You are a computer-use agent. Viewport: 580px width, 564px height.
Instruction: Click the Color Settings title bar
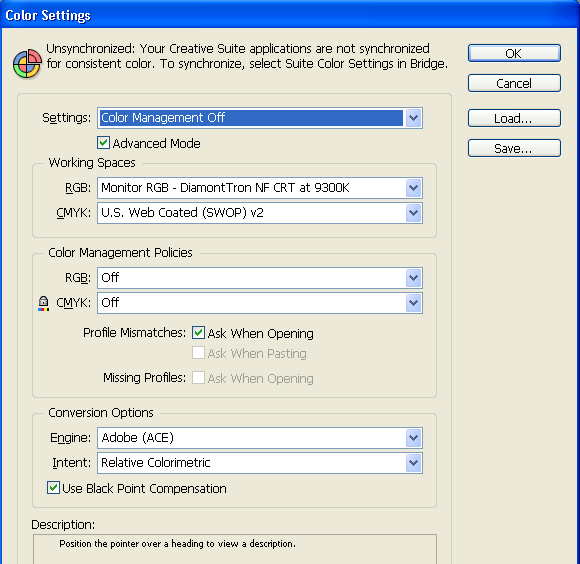click(290, 15)
